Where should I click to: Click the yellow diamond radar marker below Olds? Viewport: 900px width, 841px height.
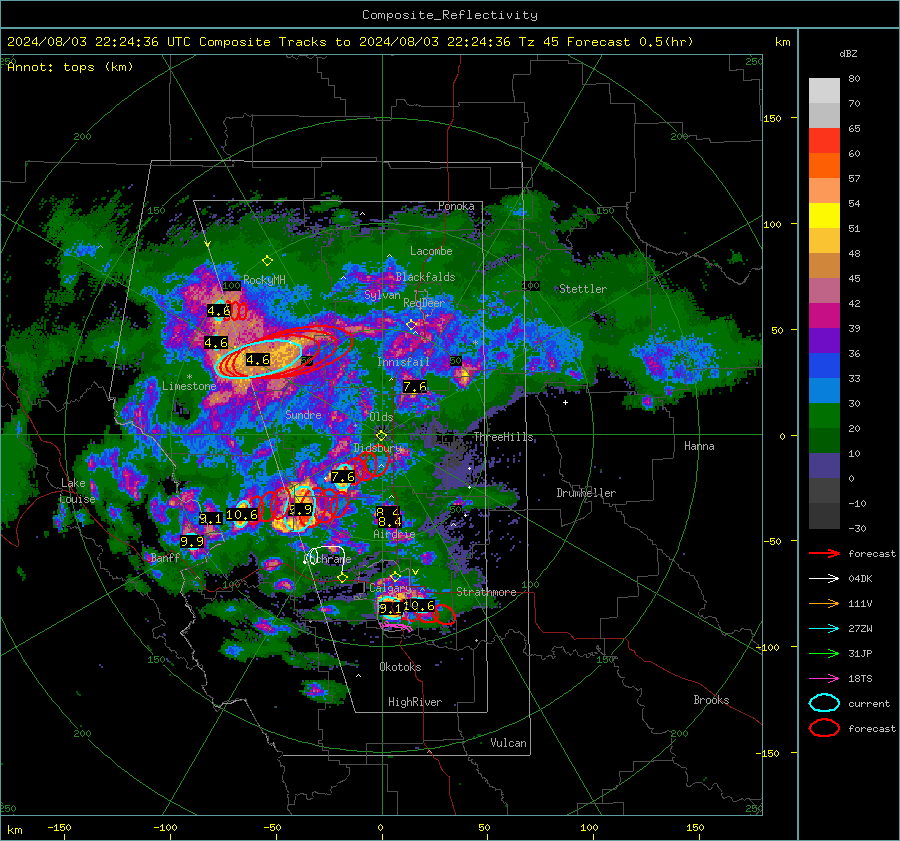coord(381,436)
